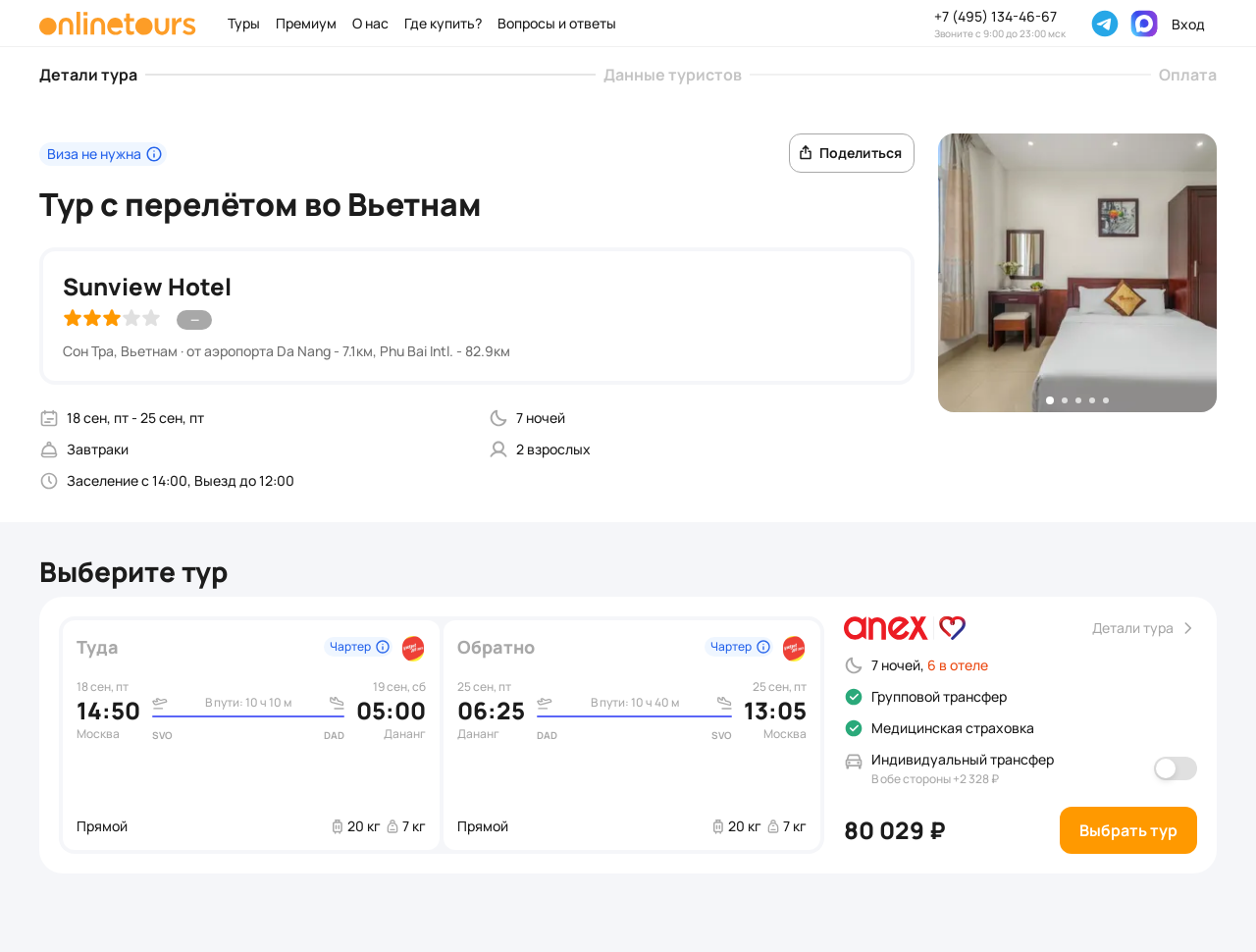Open 'Вопросы и ответы' menu item
Viewport: 1256px width, 952px height.
coord(556,24)
